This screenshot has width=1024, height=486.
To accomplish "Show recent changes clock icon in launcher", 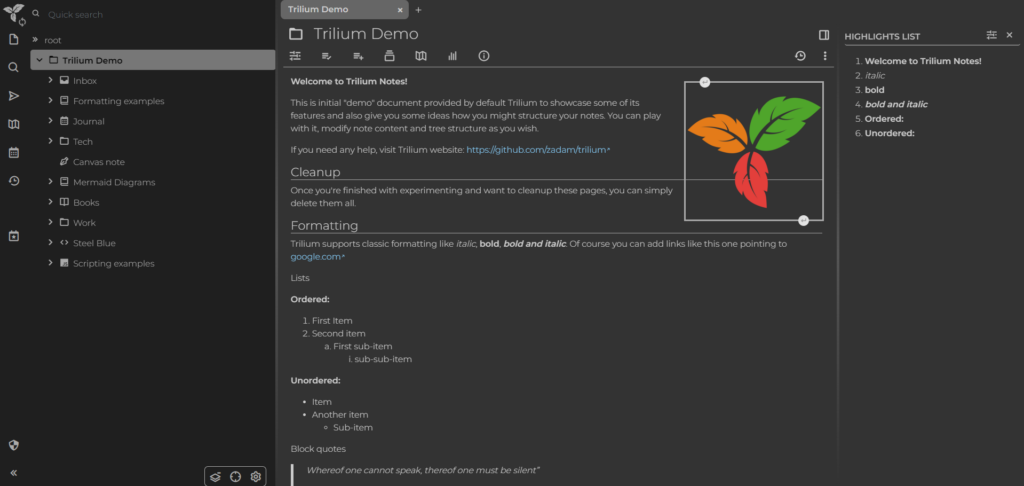I will point(13,181).
